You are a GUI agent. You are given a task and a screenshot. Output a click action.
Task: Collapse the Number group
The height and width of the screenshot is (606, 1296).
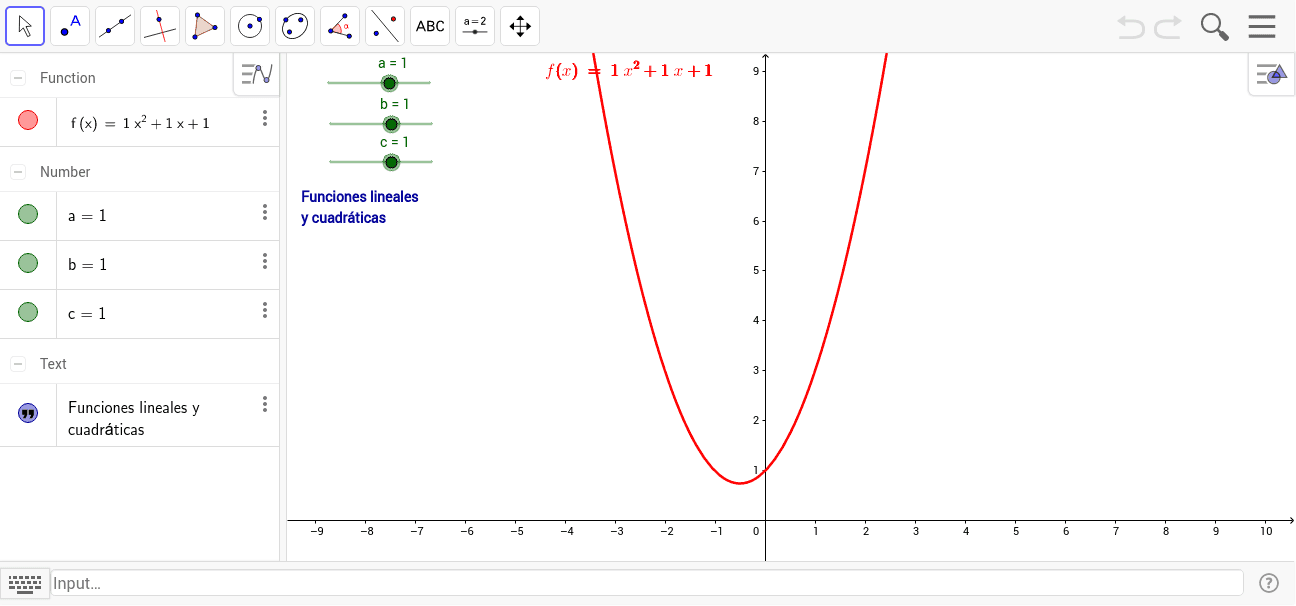[x=18, y=172]
